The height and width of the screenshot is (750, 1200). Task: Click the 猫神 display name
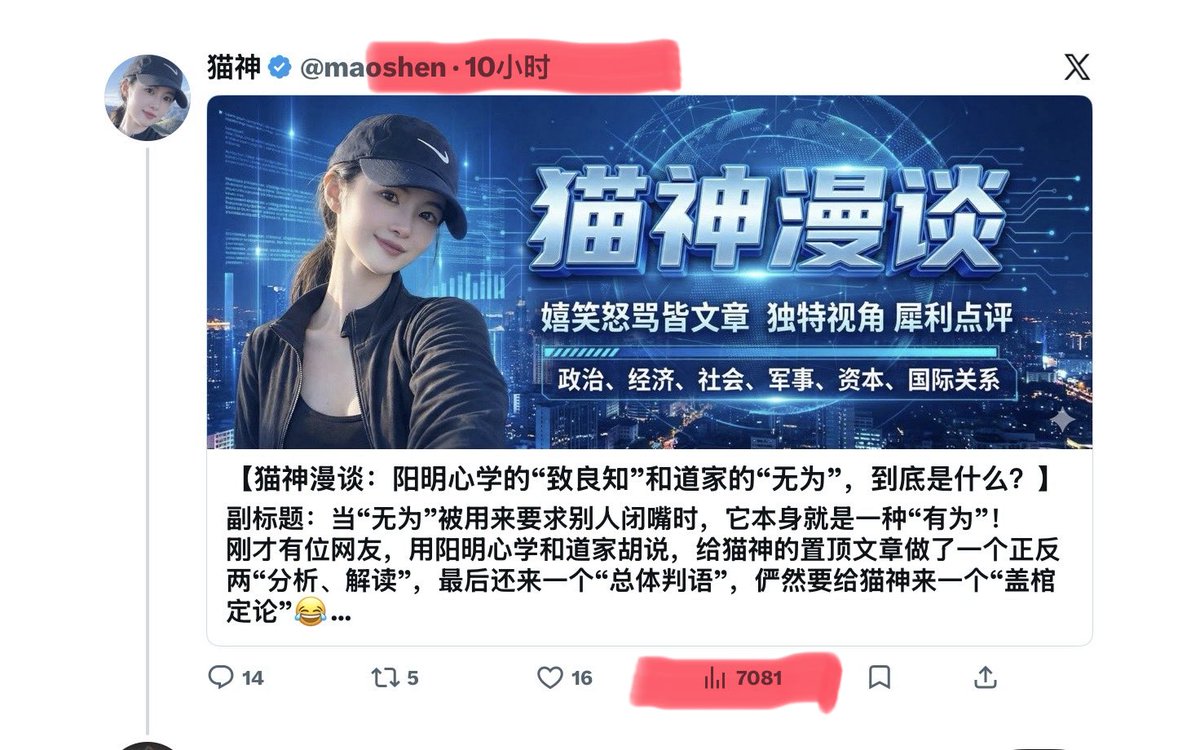tap(234, 67)
